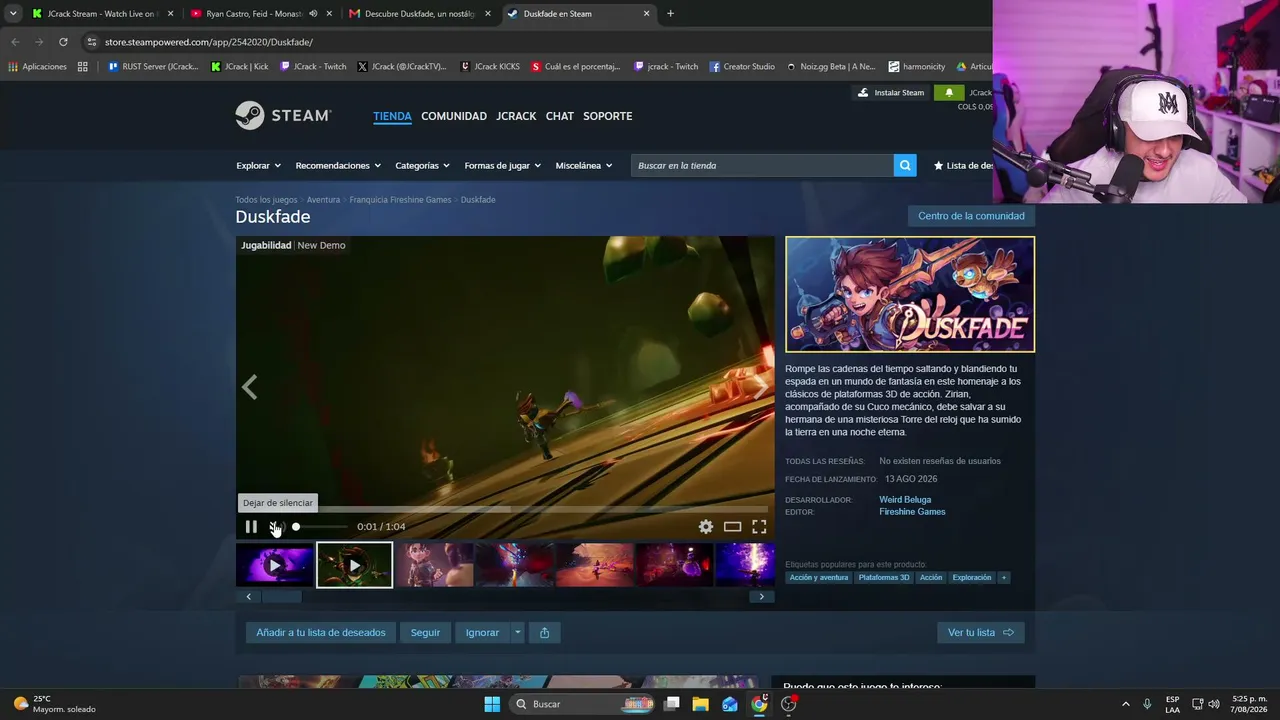1280x720 pixels.
Task: Open a new browser tab
Action: 670,14
